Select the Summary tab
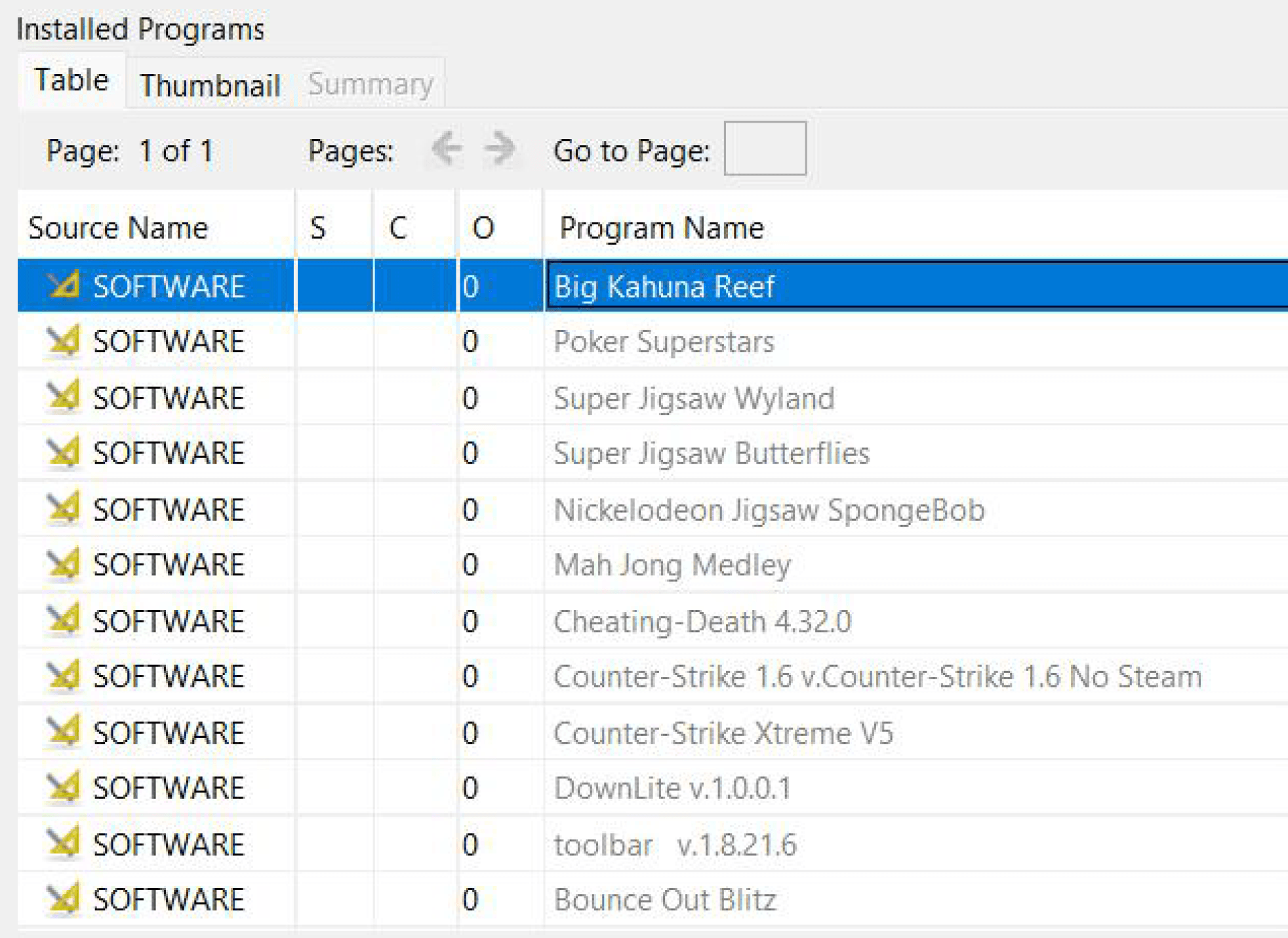Viewport: 1288px width, 938px height. [x=371, y=84]
